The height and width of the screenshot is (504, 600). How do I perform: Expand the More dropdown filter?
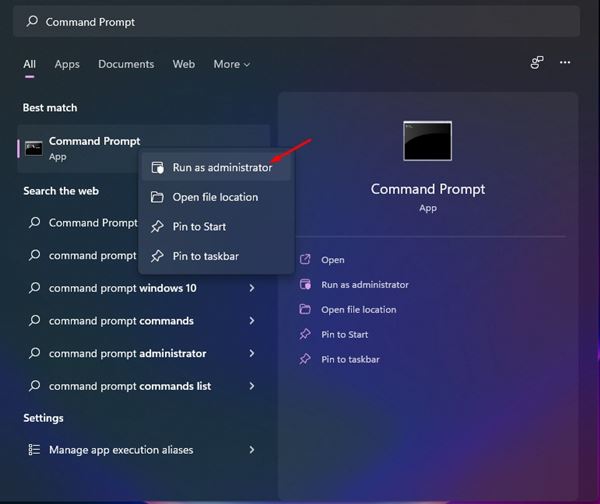(x=232, y=64)
